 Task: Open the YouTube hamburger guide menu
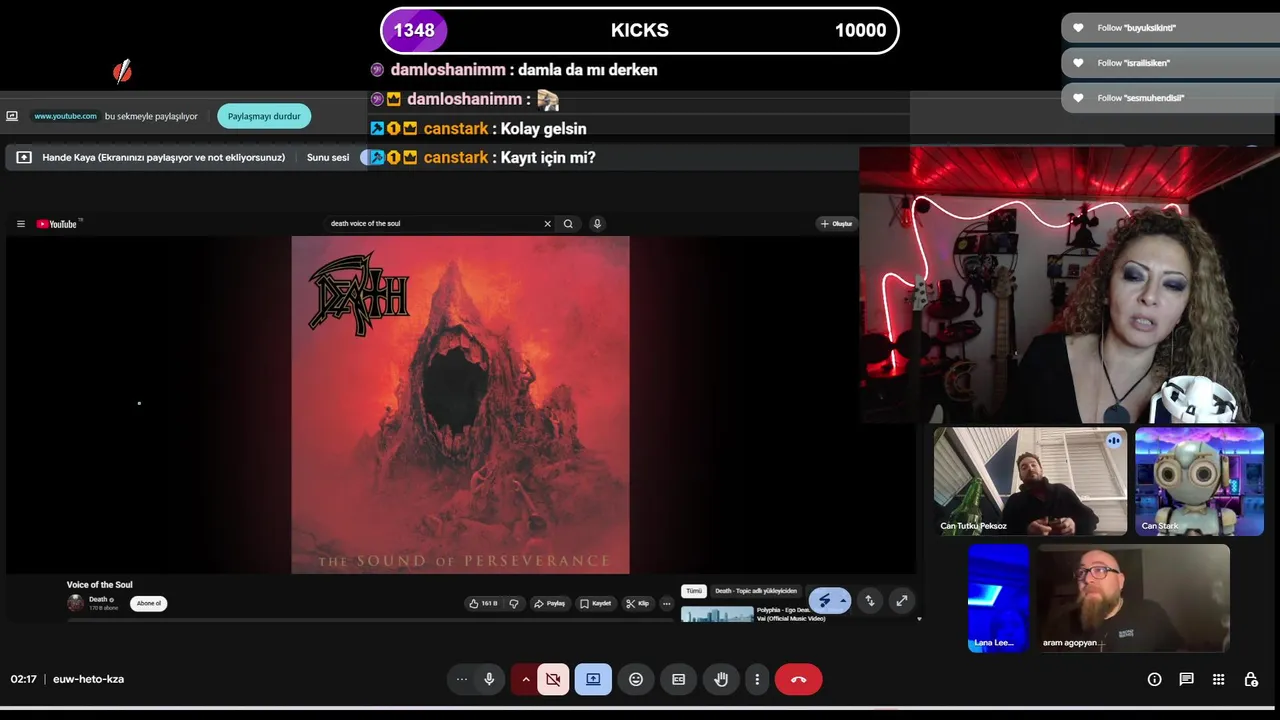click(20, 224)
